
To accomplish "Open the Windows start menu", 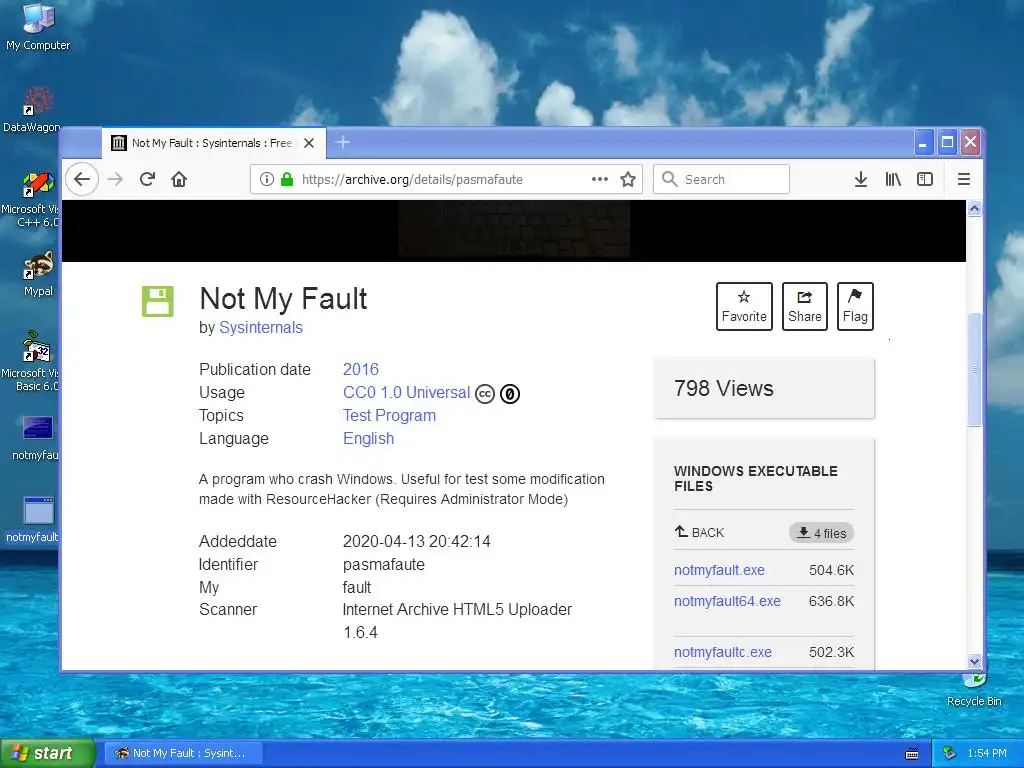I will (47, 753).
